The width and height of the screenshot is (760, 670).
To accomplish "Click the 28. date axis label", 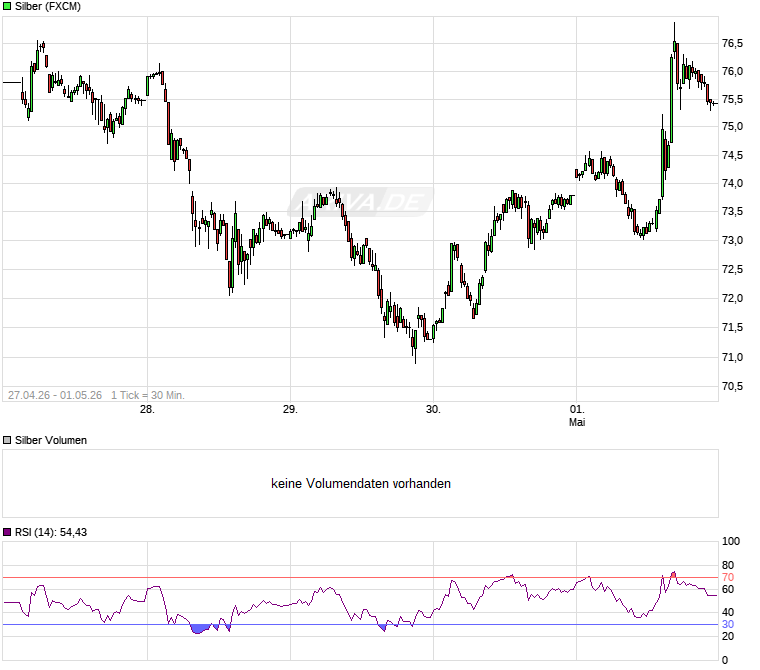I will coord(147,409).
